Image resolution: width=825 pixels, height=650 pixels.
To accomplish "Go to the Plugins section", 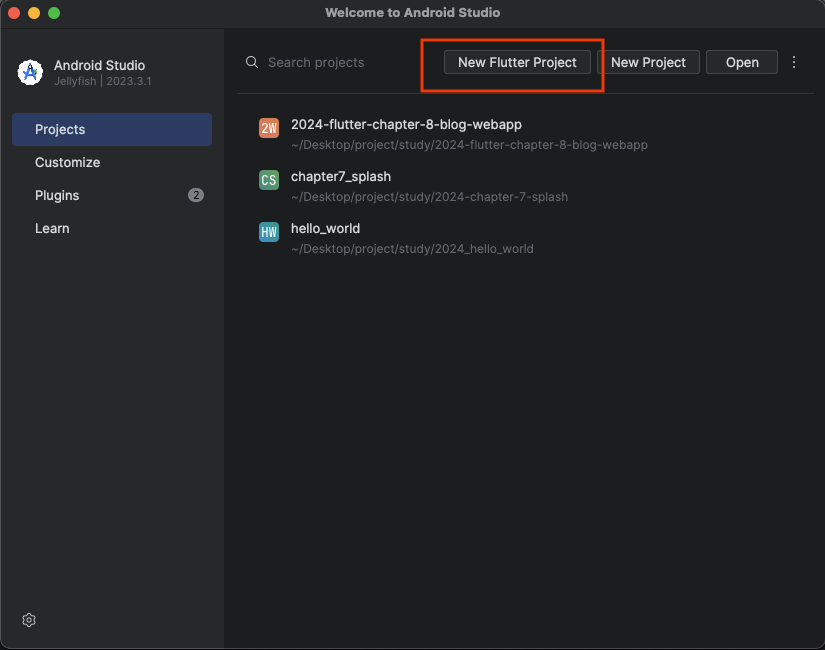I will (x=112, y=195).
